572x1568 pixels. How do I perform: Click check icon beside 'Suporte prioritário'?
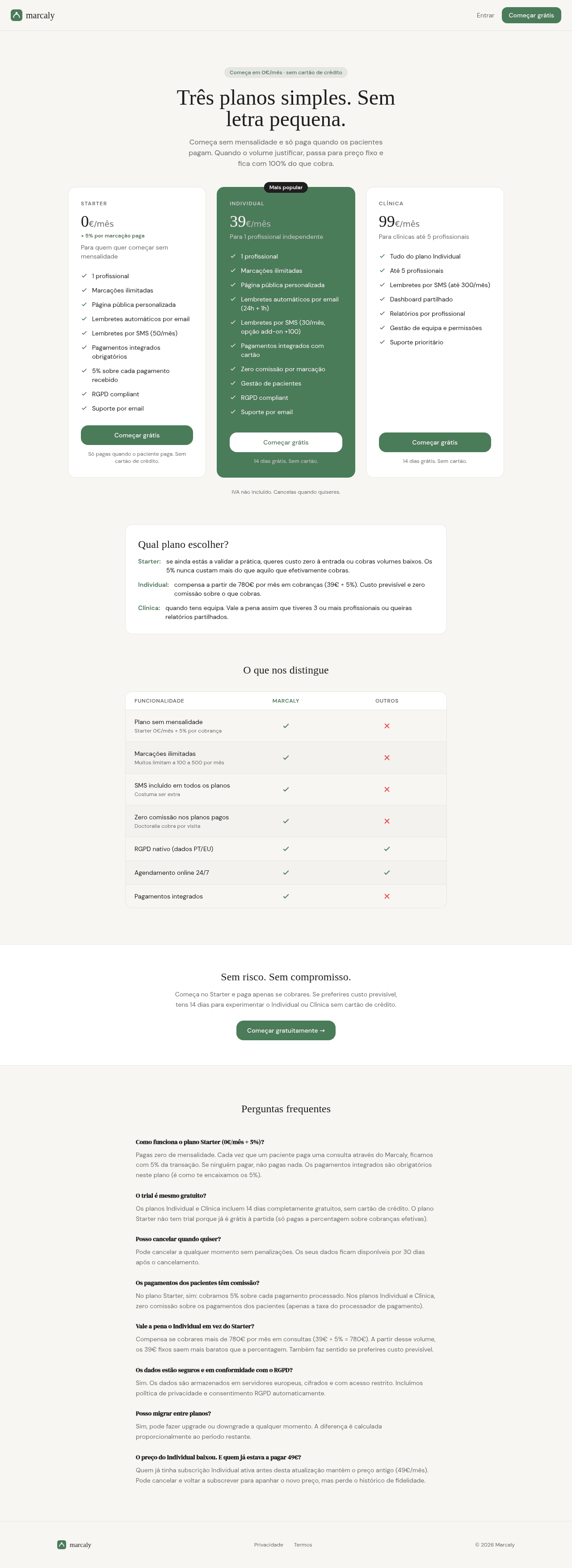382,342
